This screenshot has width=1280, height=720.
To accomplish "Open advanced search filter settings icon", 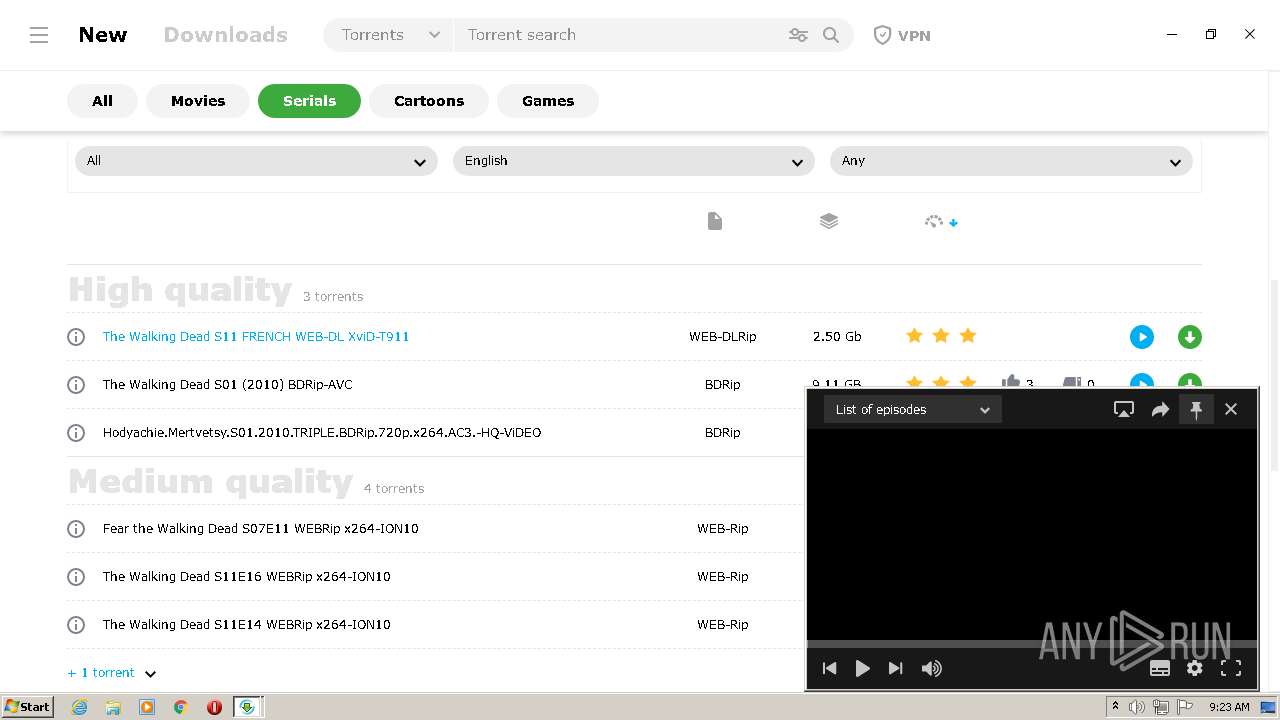I will click(798, 35).
